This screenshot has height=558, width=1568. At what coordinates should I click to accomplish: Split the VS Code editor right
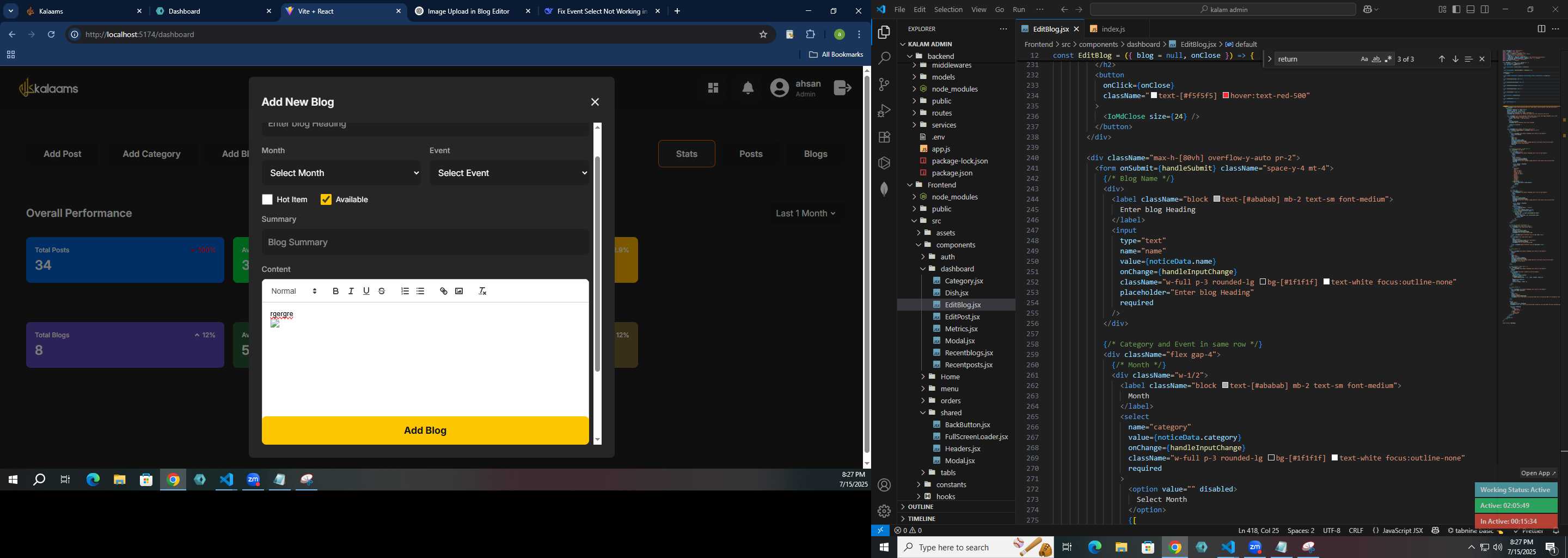[1541, 29]
